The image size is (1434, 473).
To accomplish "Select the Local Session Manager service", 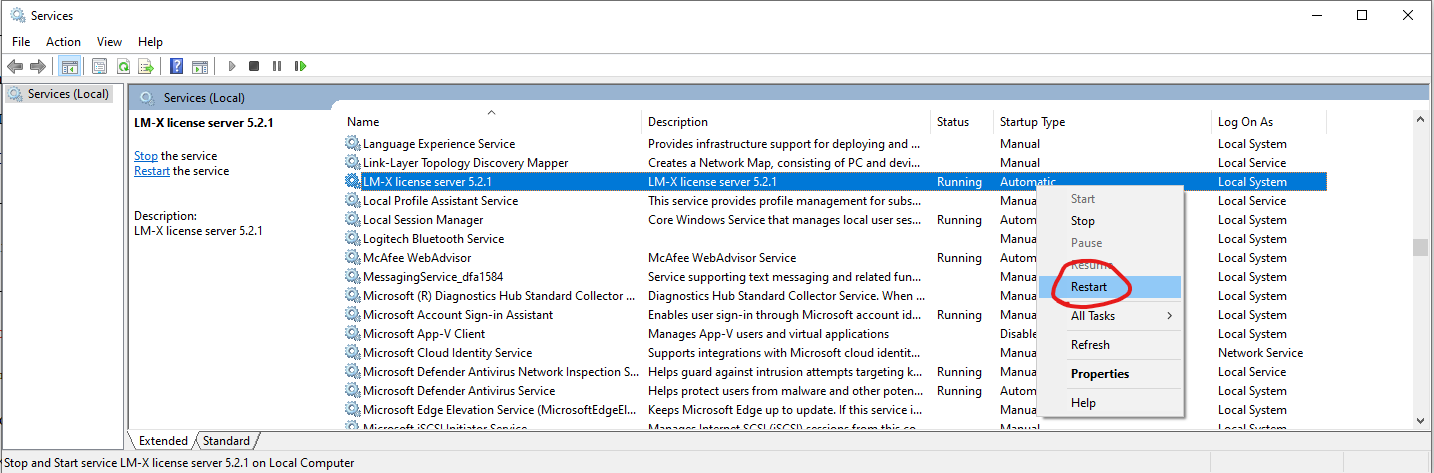I will click(423, 220).
